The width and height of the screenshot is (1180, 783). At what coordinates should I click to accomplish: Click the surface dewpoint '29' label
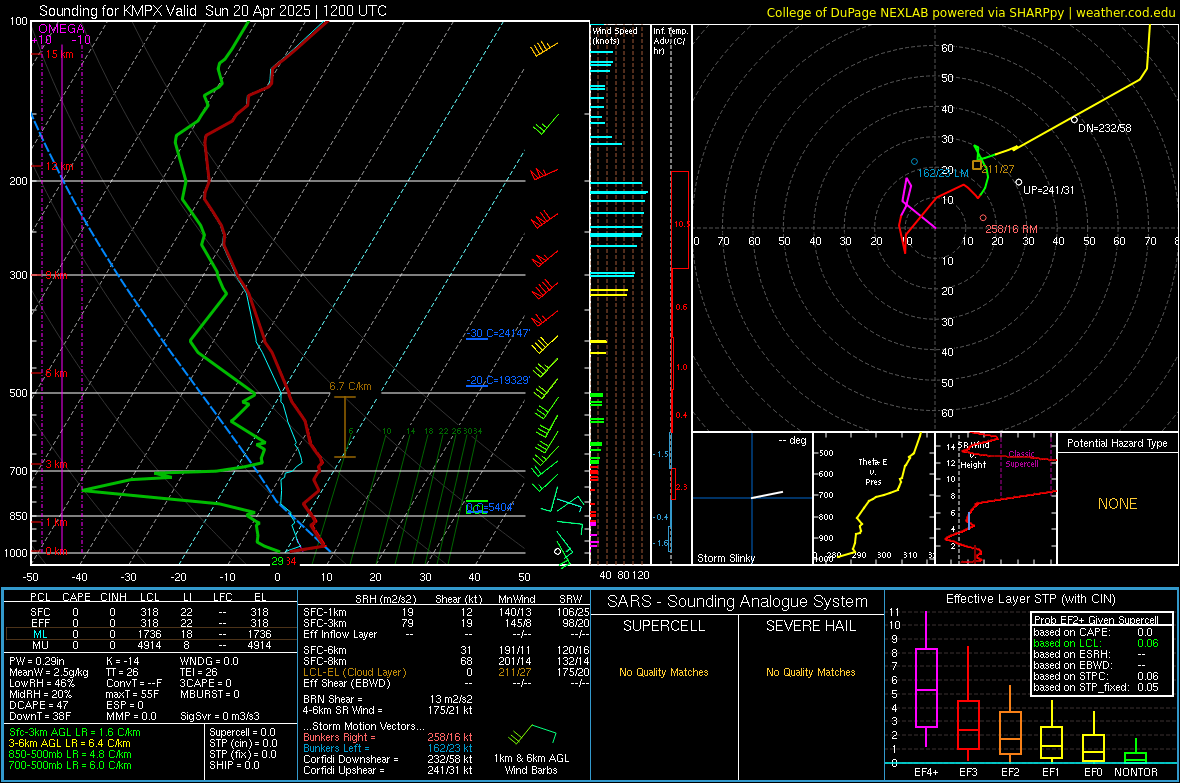tap(277, 561)
